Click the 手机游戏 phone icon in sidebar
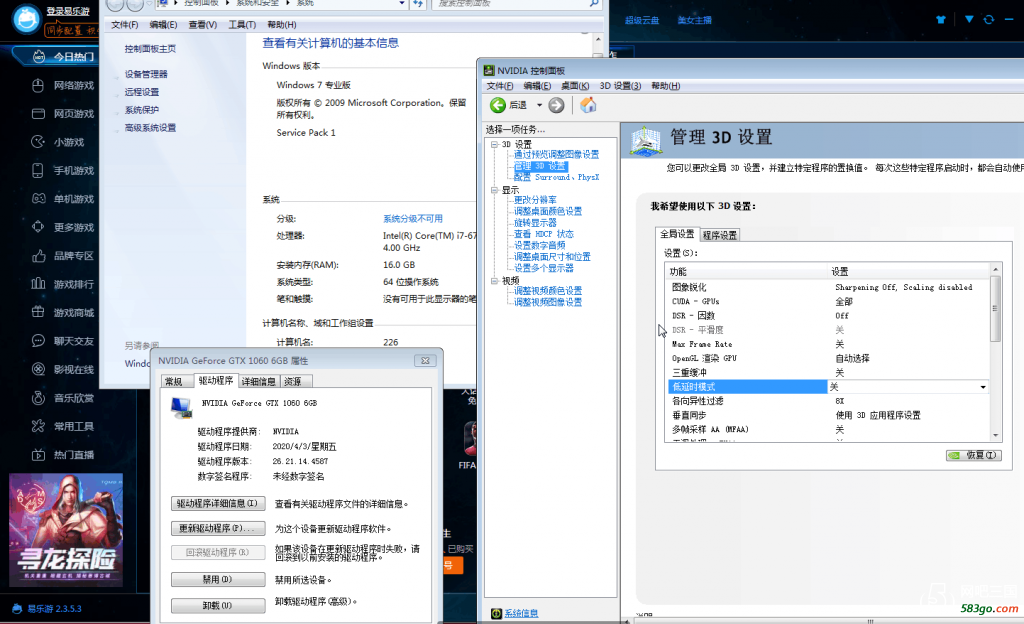 click(x=38, y=170)
